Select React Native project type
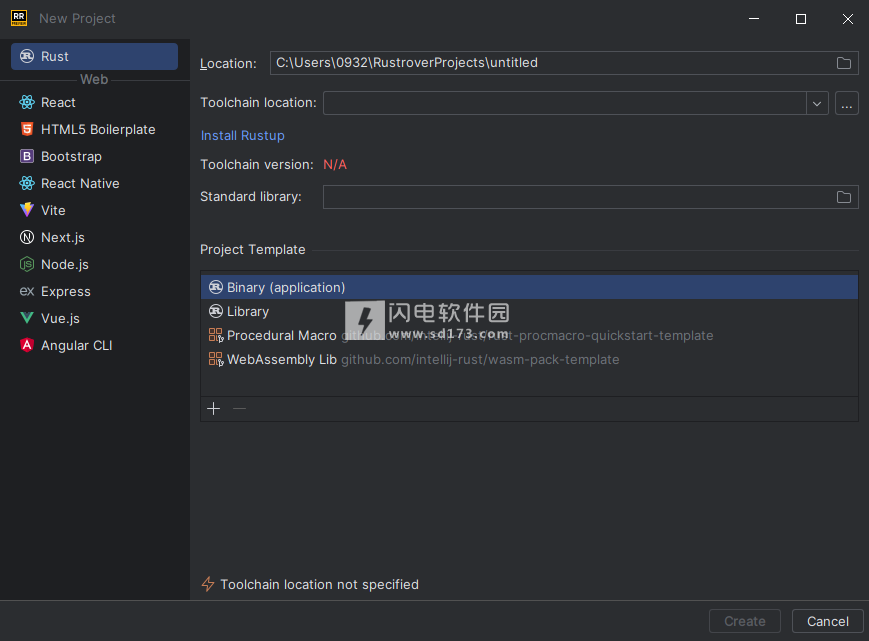869x641 pixels. [94, 183]
